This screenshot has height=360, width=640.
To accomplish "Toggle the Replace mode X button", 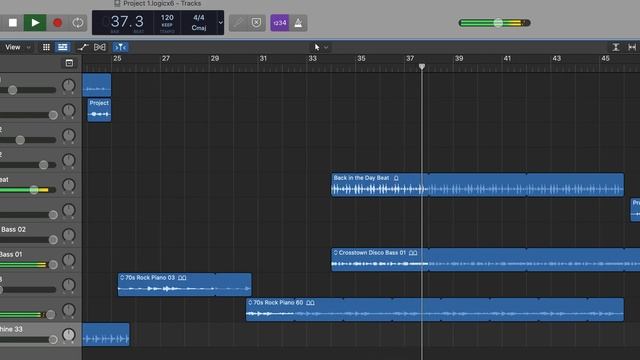I will (256, 23).
